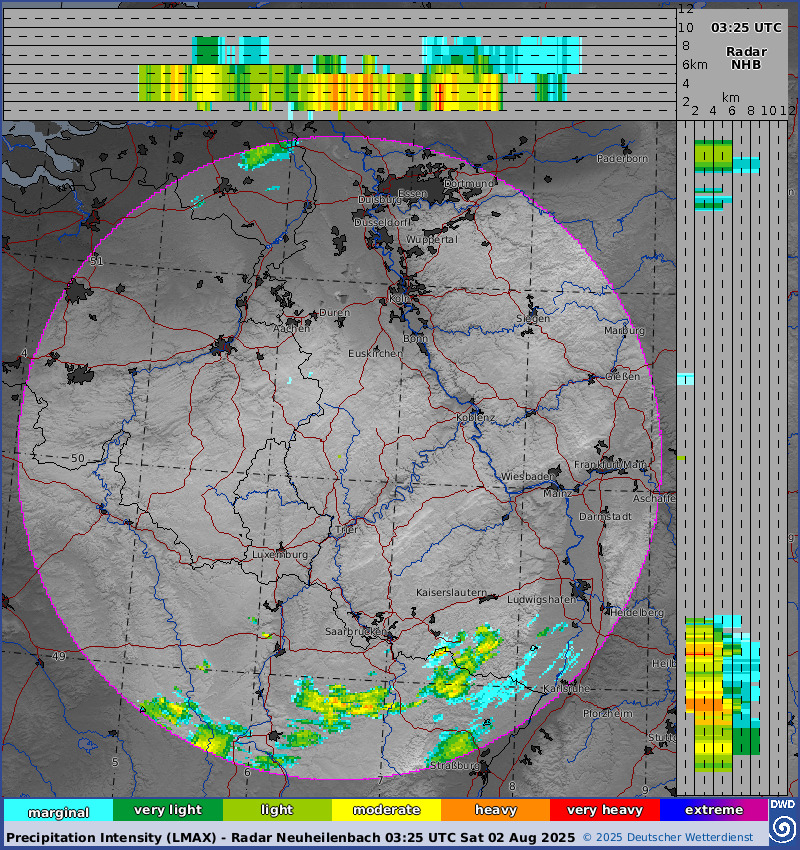Click the extreme blue-magenta legend swatch

714,810
